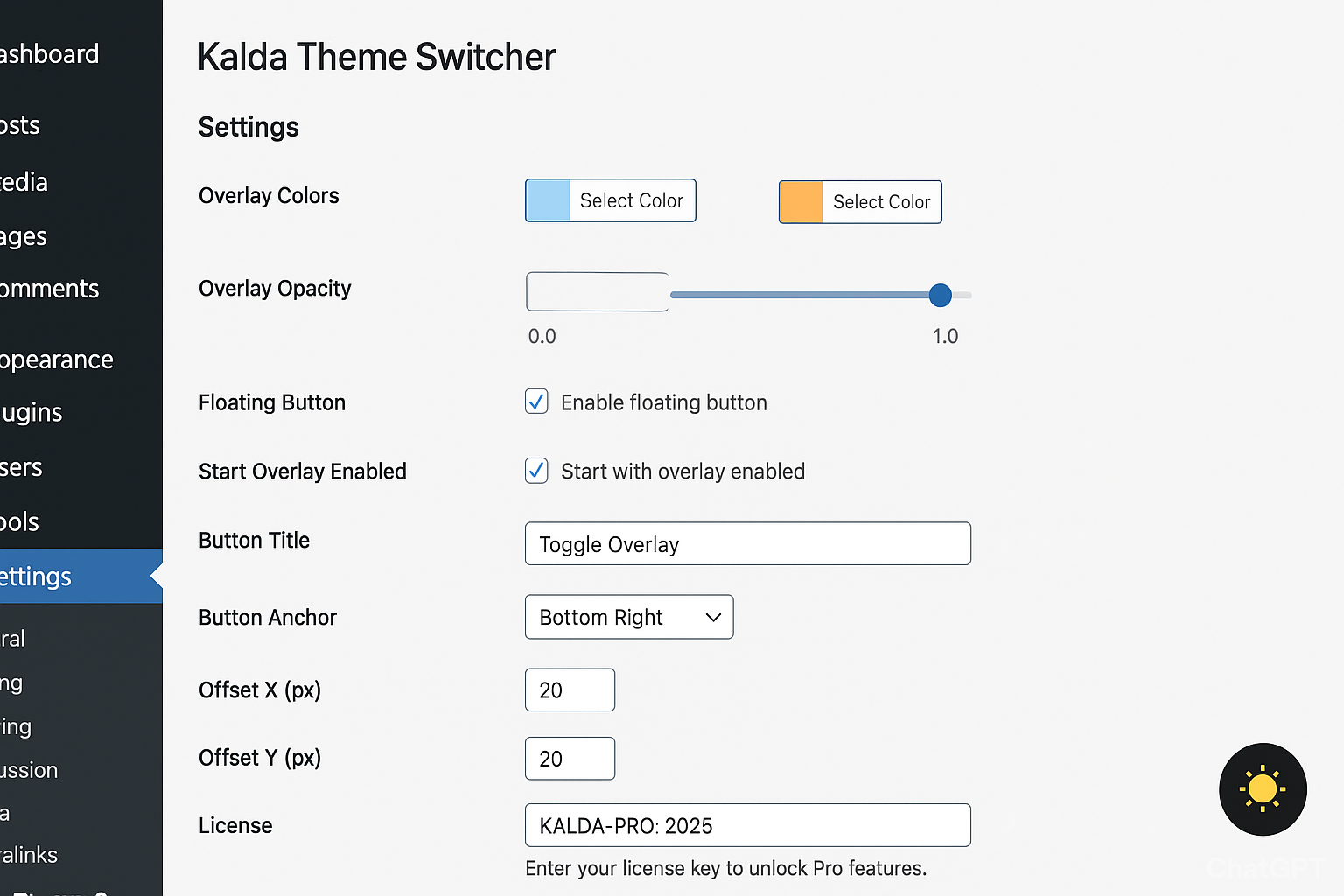Uncheck Start with overlay enabled

pos(536,471)
